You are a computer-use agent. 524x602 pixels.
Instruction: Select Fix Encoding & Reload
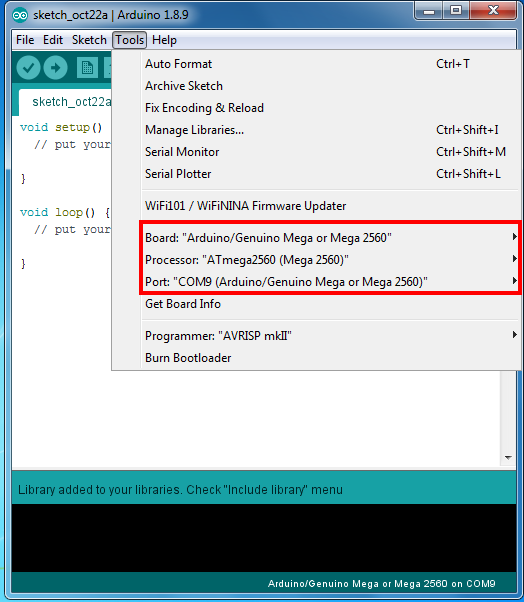[x=331, y=108]
